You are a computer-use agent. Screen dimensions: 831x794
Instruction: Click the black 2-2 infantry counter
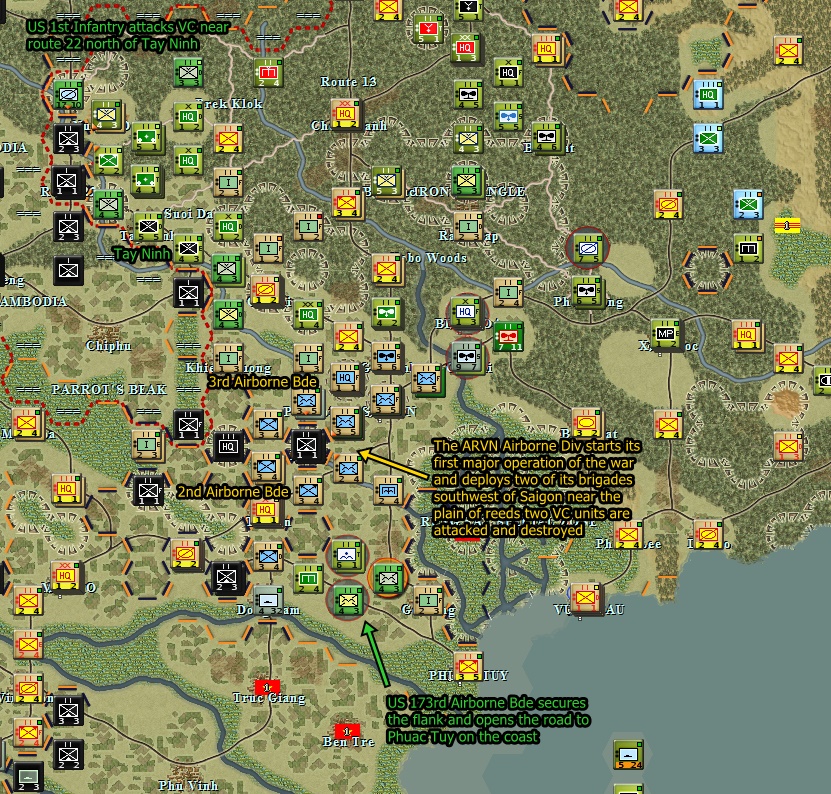tap(68, 754)
